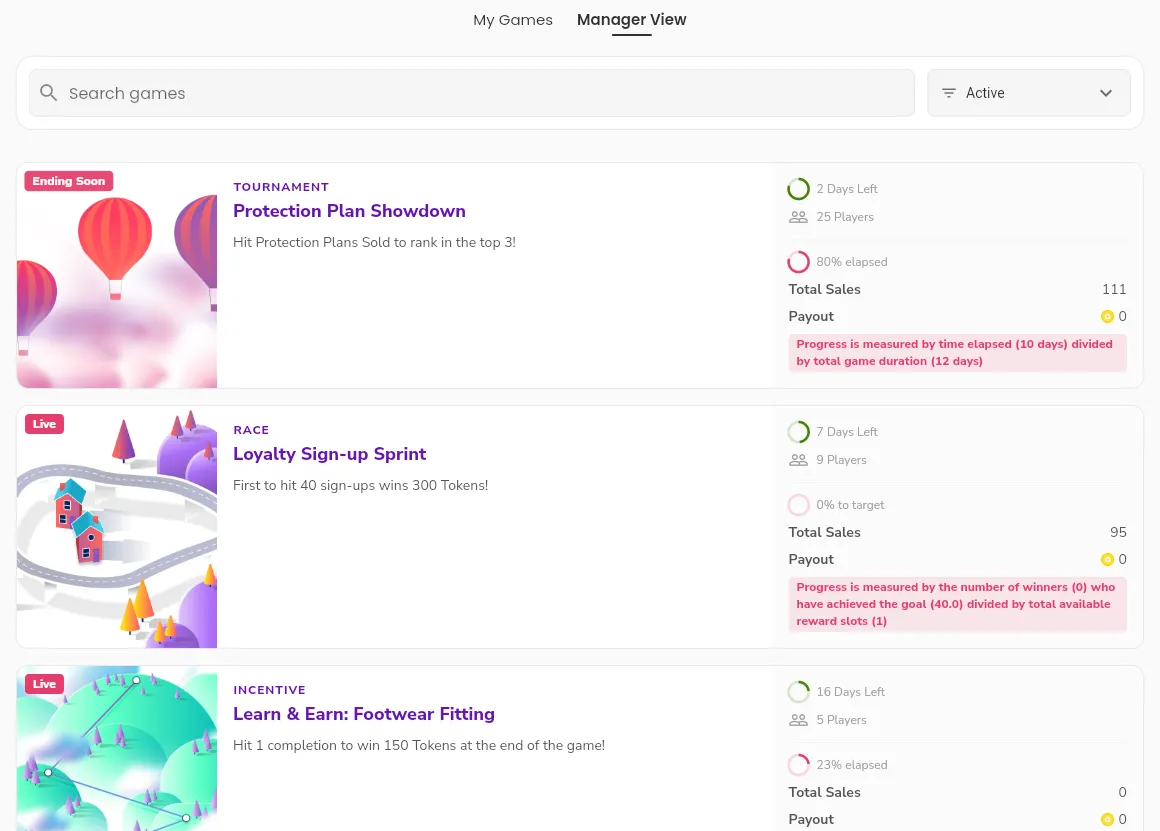Screen dimensions: 1160x831
Task: Click the text '80% elapsed'
Action: [852, 262]
